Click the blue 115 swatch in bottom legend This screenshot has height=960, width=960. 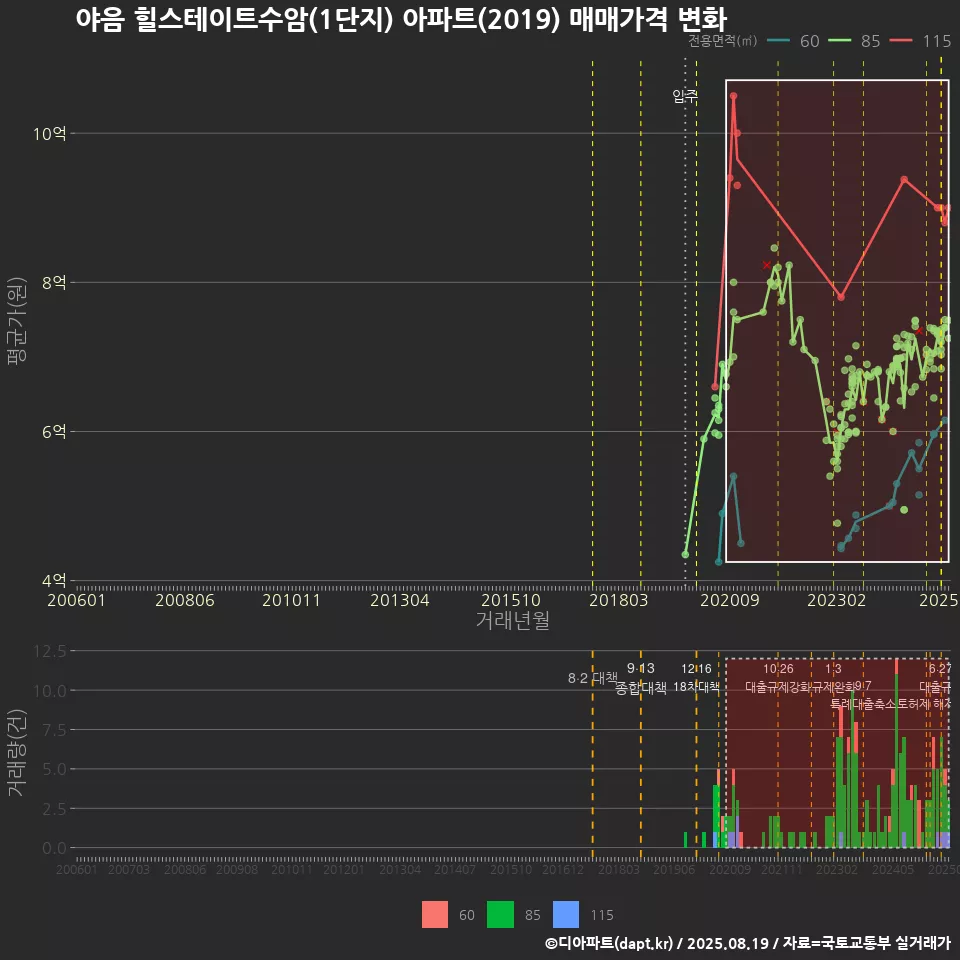pyautogui.click(x=566, y=915)
